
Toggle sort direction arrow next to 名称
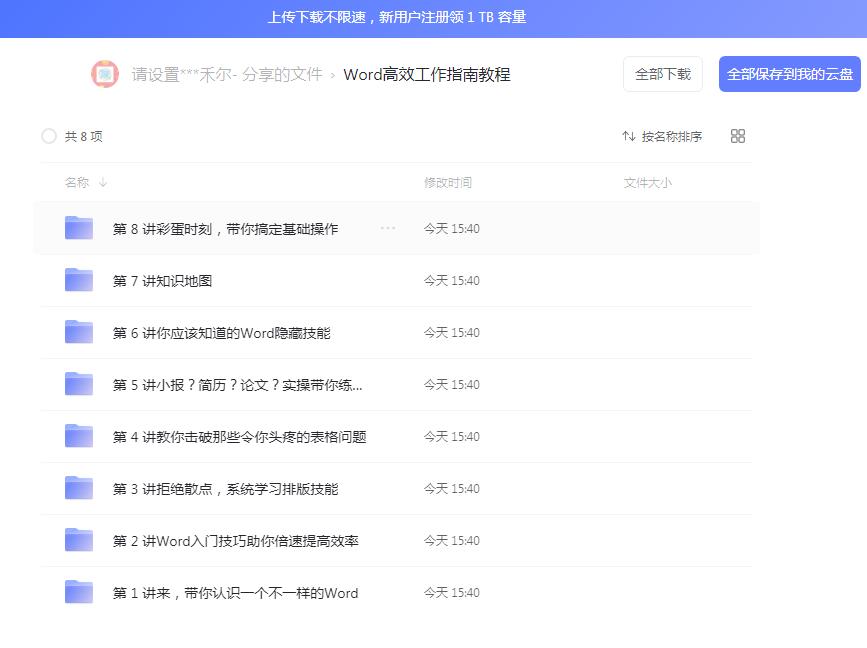(x=103, y=182)
